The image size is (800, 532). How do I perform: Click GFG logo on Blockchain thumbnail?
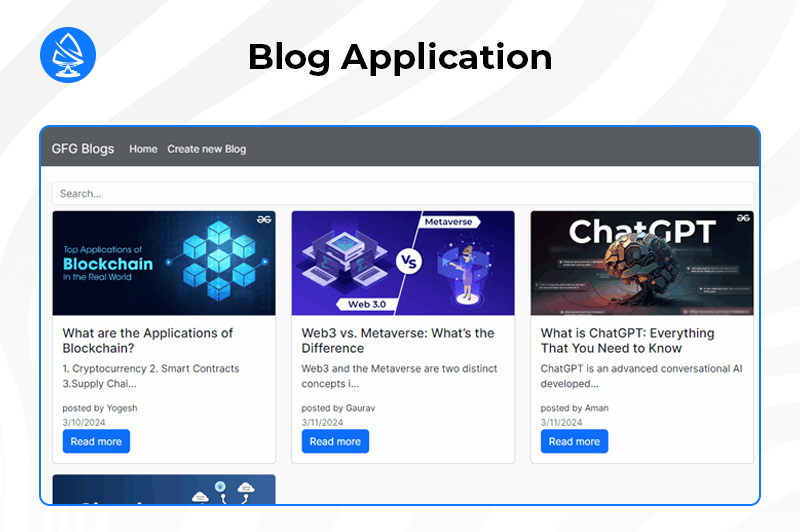click(x=264, y=219)
